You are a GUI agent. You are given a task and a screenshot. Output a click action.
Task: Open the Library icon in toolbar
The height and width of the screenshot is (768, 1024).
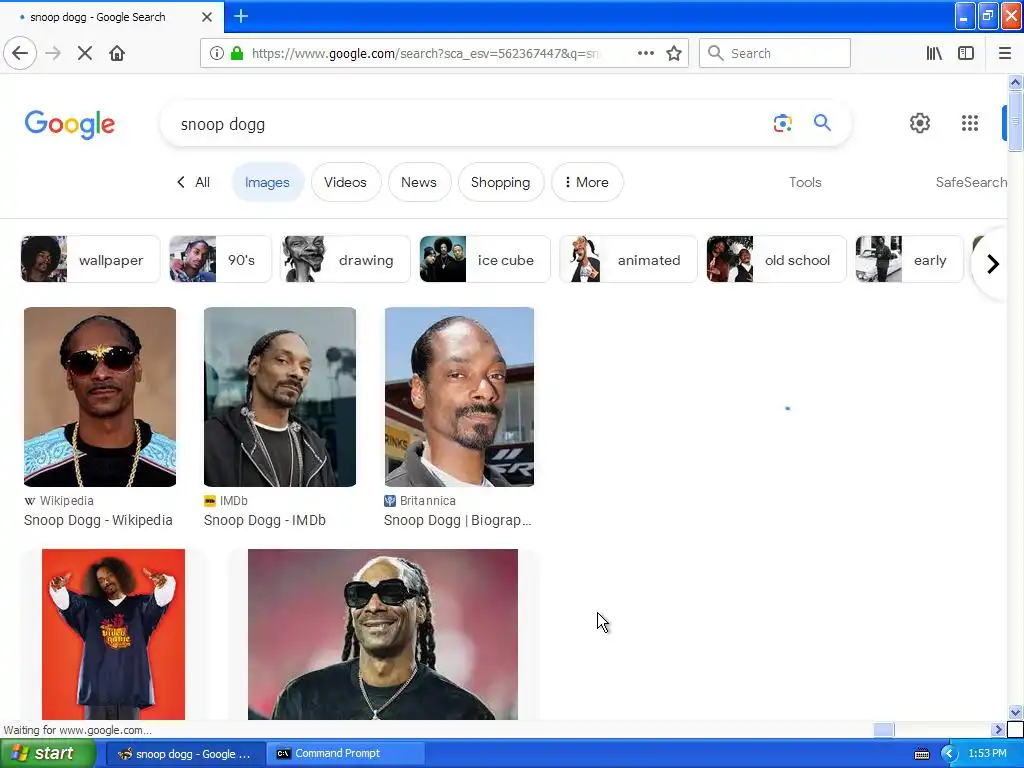pos(934,54)
